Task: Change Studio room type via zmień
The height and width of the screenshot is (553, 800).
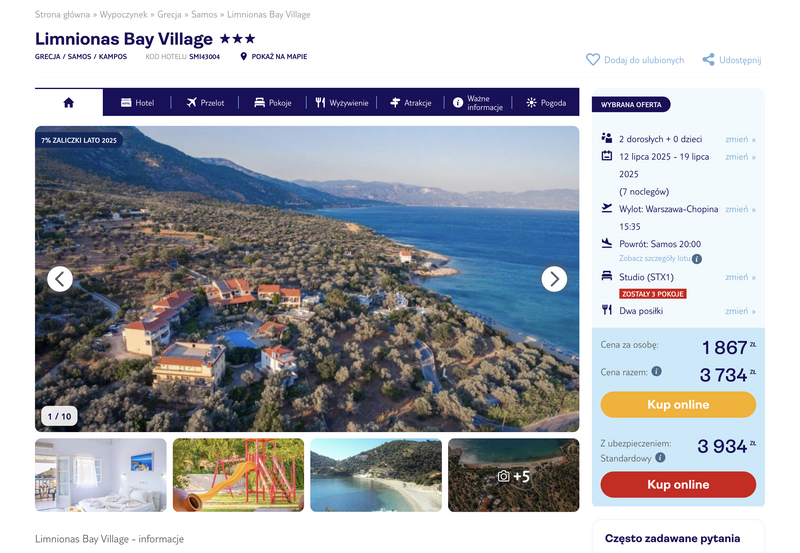Action: point(740,277)
